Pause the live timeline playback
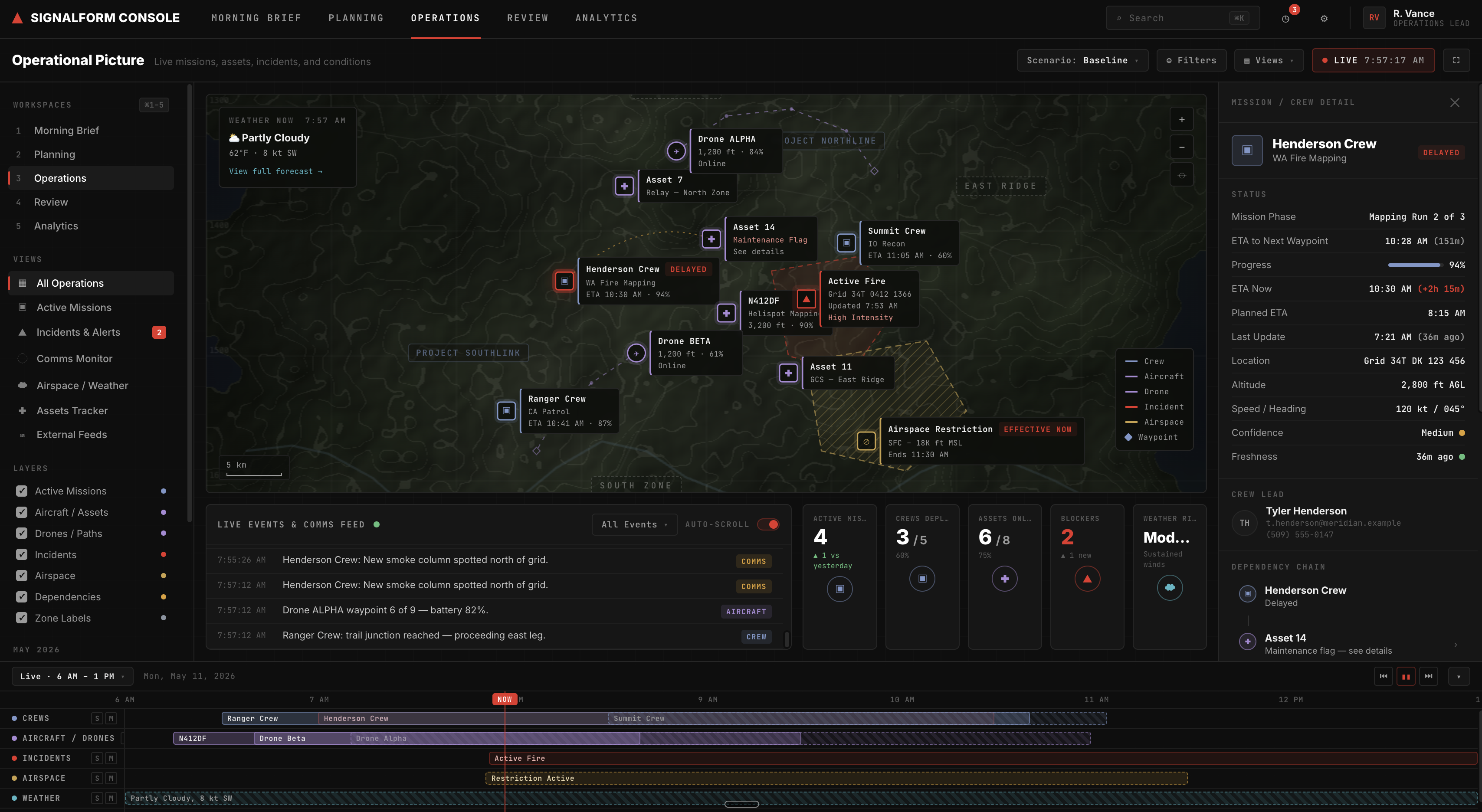 tap(1406, 676)
